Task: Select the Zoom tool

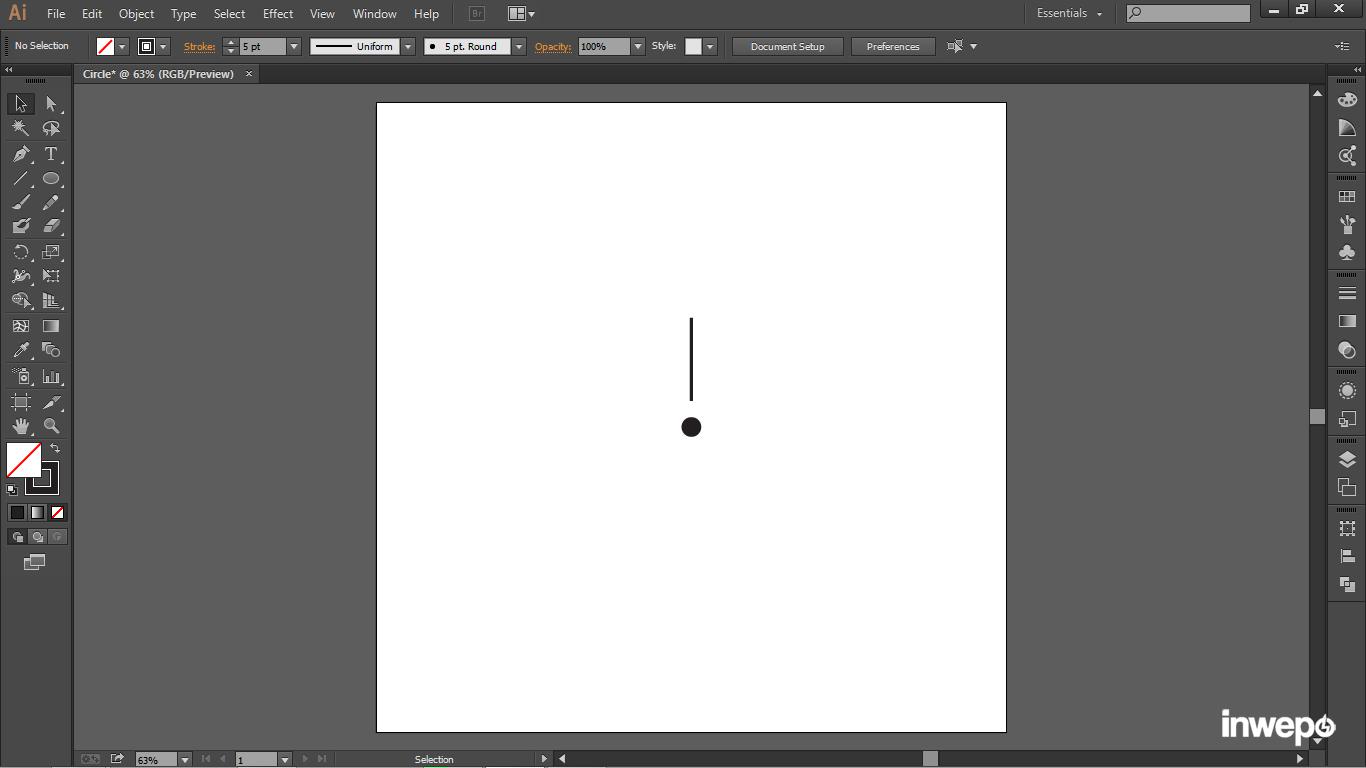Action: click(51, 426)
